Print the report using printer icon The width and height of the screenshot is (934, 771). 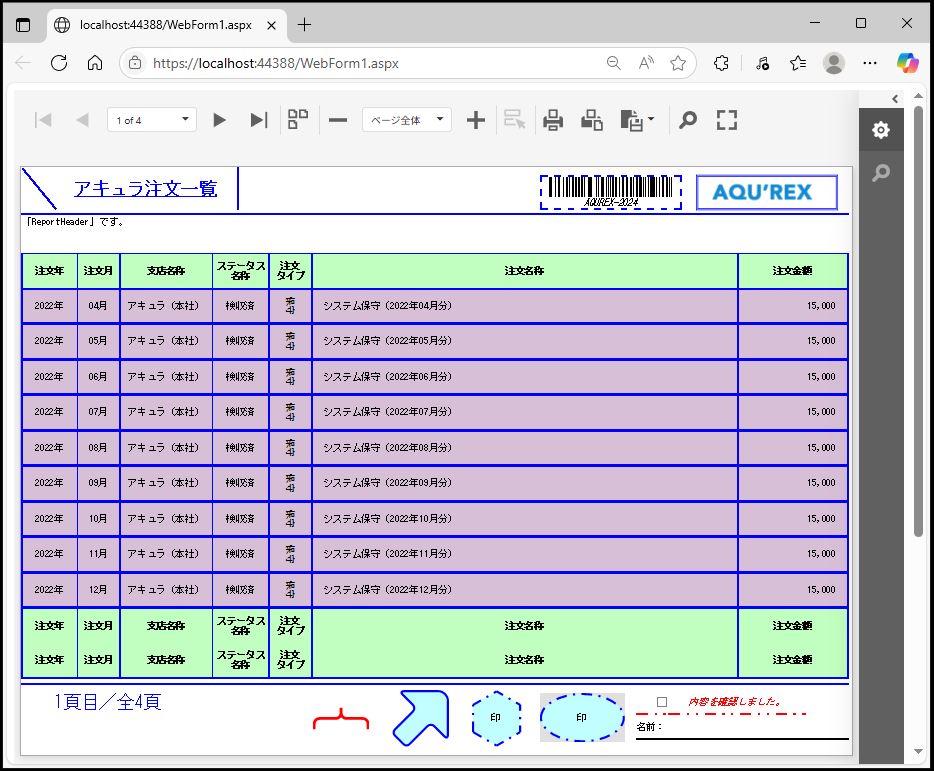[553, 120]
